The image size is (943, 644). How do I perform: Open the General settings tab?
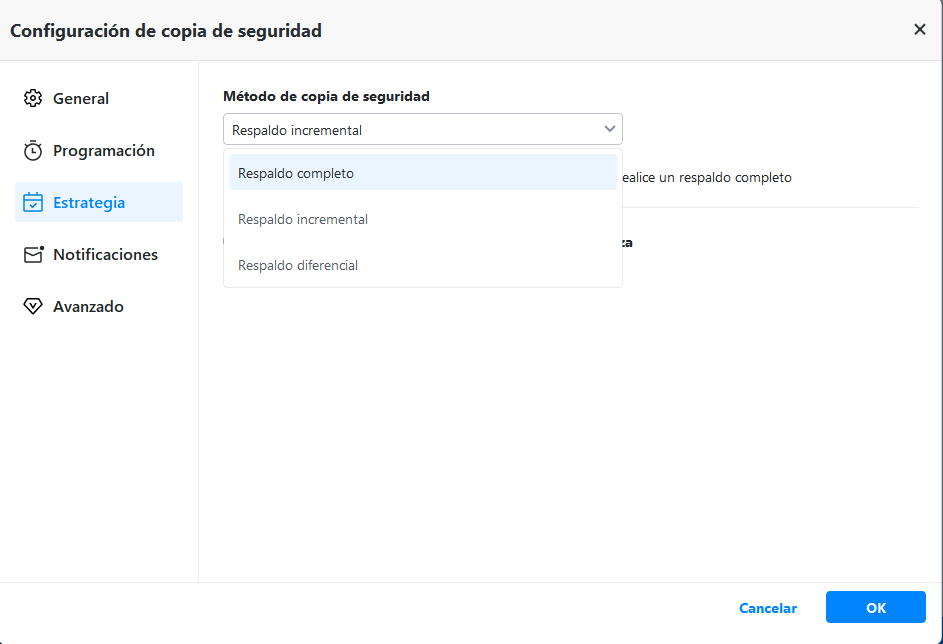point(81,98)
